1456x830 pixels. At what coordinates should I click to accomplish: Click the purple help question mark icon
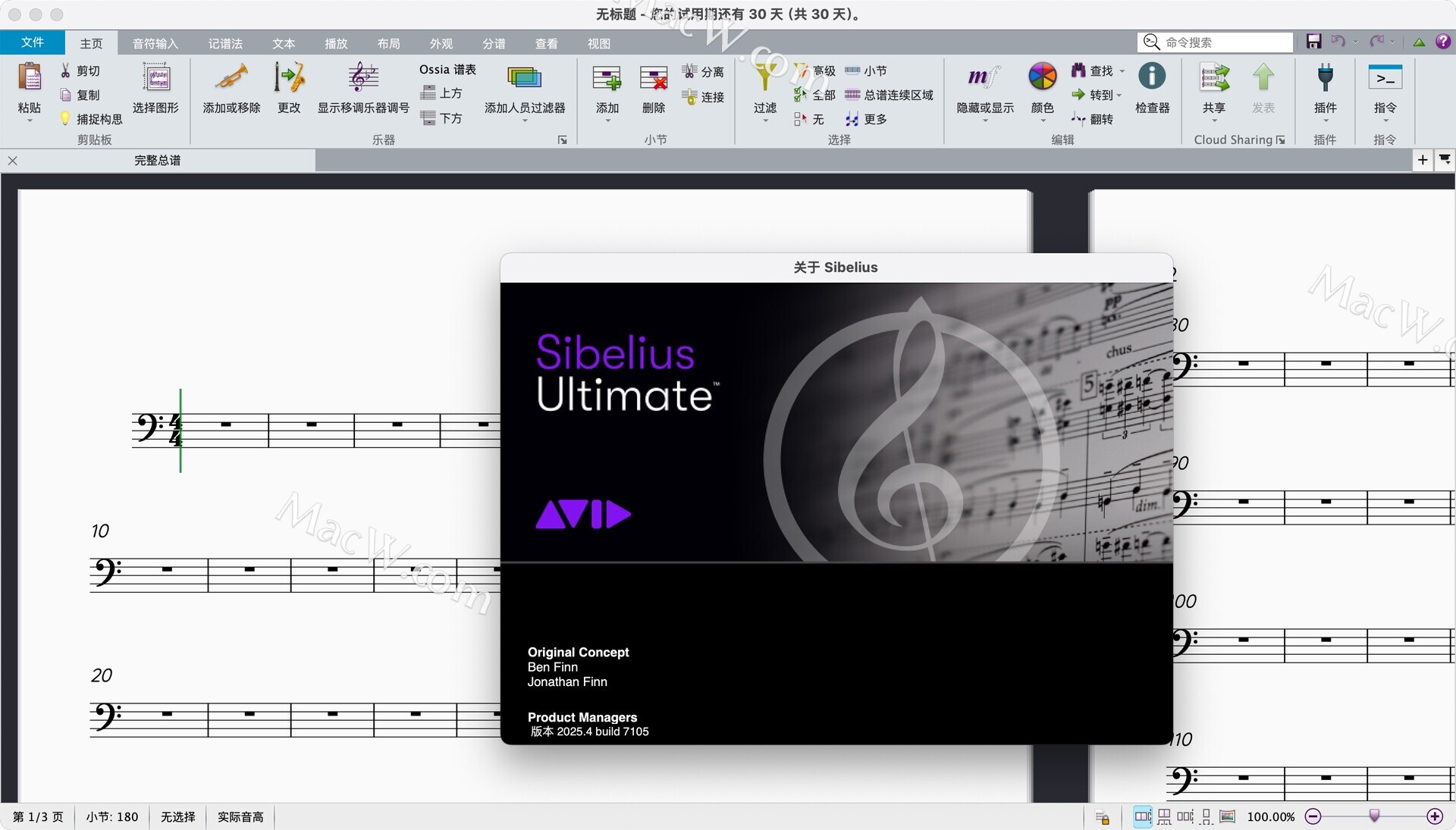[x=1442, y=42]
